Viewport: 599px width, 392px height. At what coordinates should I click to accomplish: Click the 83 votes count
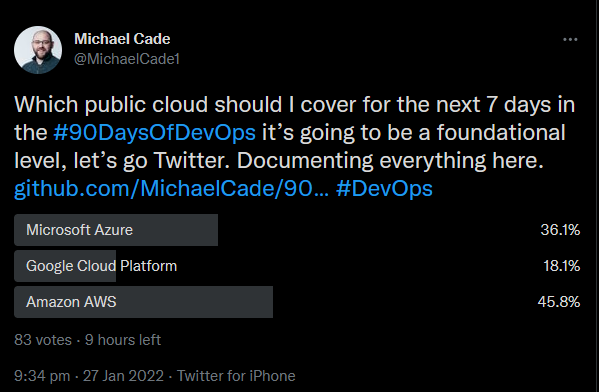(x=43, y=340)
